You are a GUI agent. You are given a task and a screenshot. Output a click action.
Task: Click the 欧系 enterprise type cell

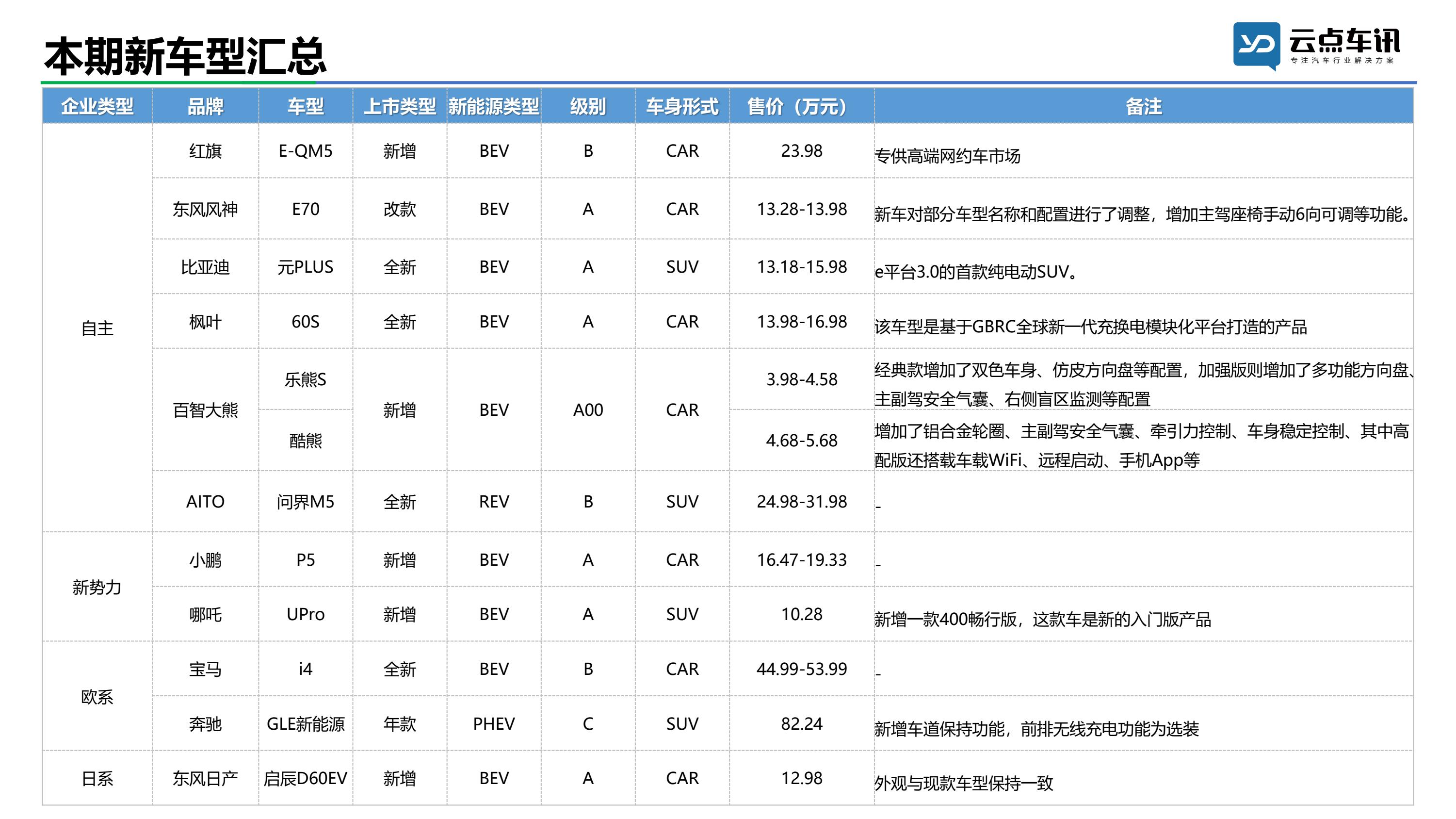click(97, 697)
